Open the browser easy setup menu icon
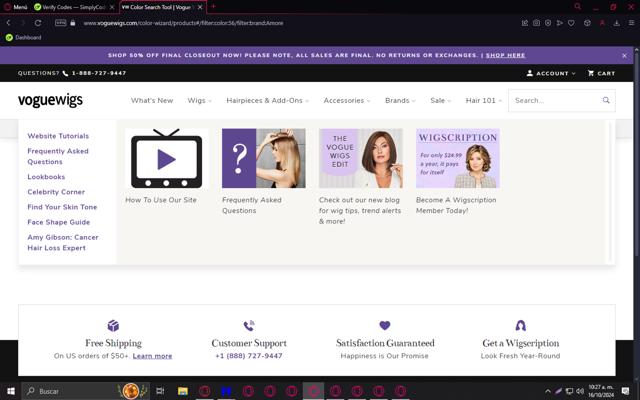Screen dimensions: 640x400 coord(631,23)
